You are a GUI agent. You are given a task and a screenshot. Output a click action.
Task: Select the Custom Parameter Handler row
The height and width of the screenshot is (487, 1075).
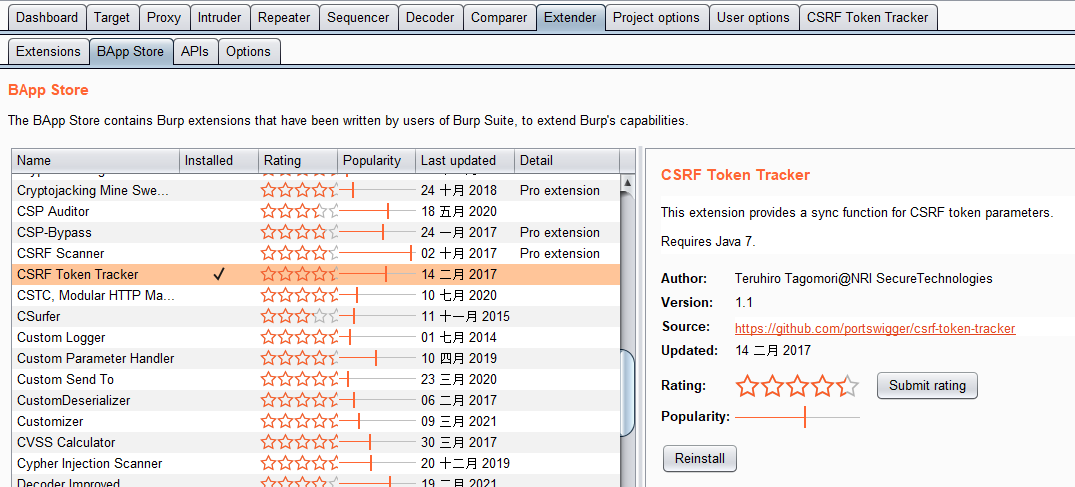pos(316,359)
